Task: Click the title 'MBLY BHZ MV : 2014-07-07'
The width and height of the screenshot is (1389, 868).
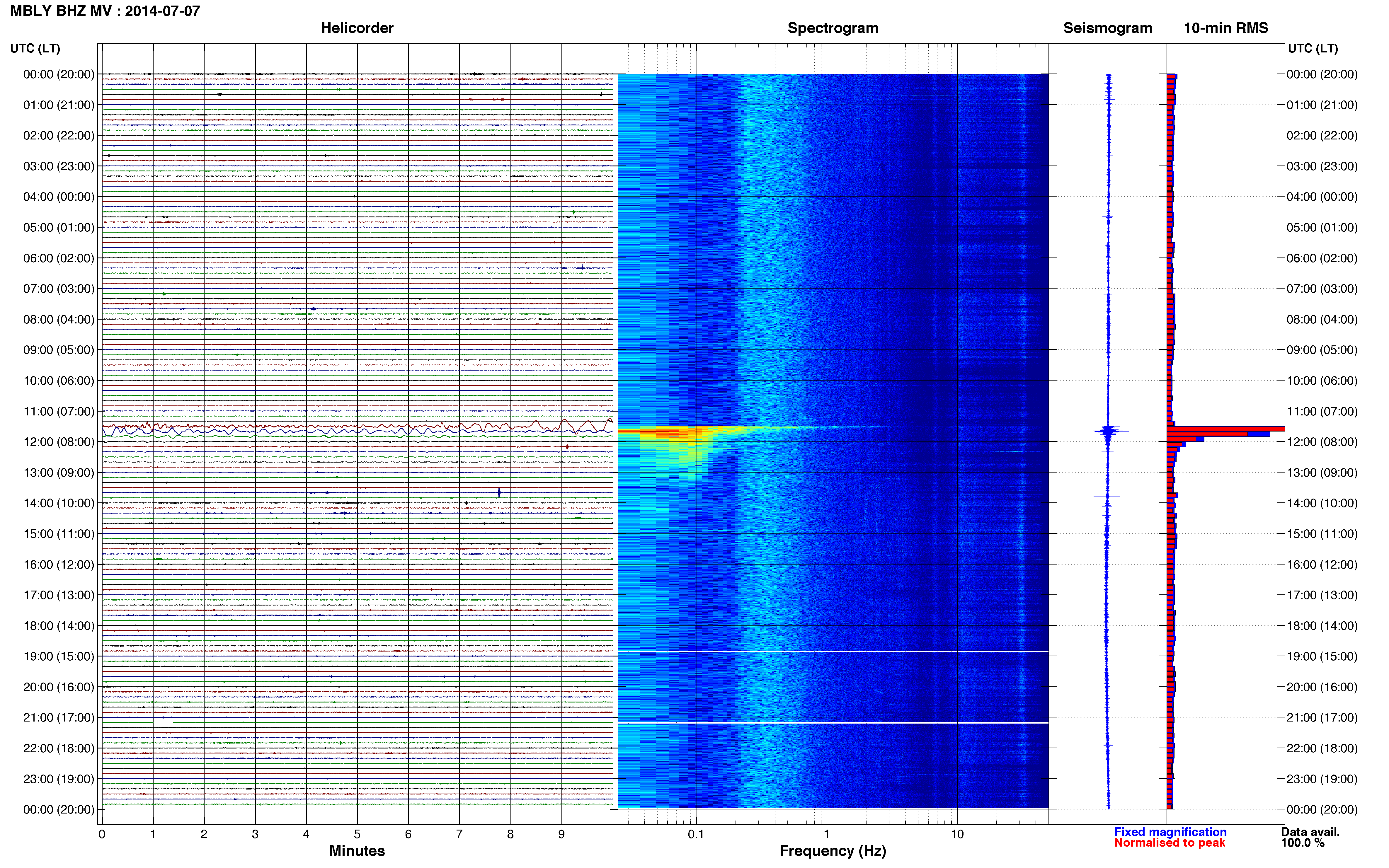Action: [105, 11]
